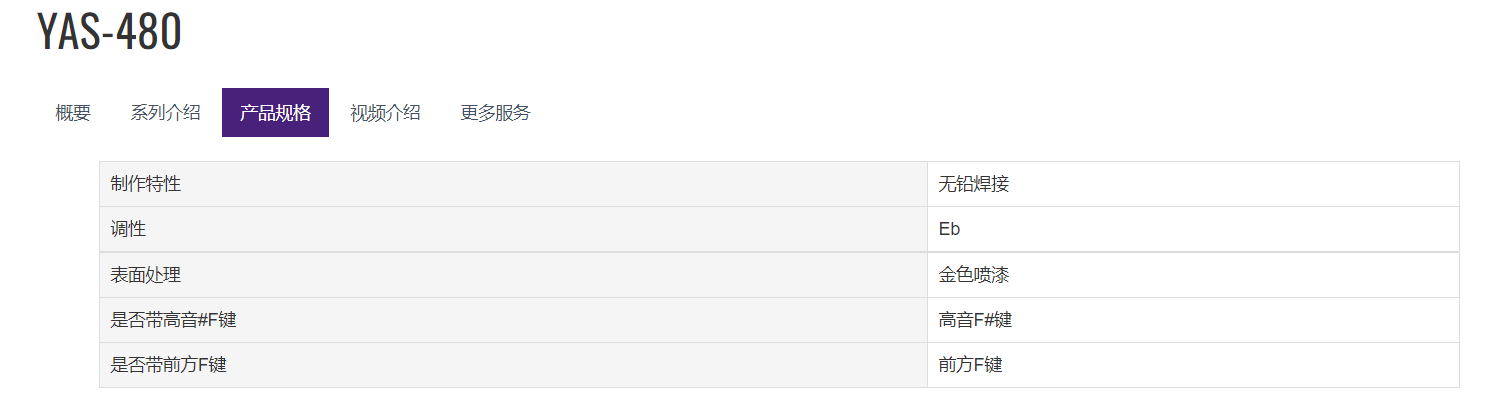The width and height of the screenshot is (1495, 416).
Task: Select the 产品规格 tab
Action: pyautogui.click(x=275, y=113)
